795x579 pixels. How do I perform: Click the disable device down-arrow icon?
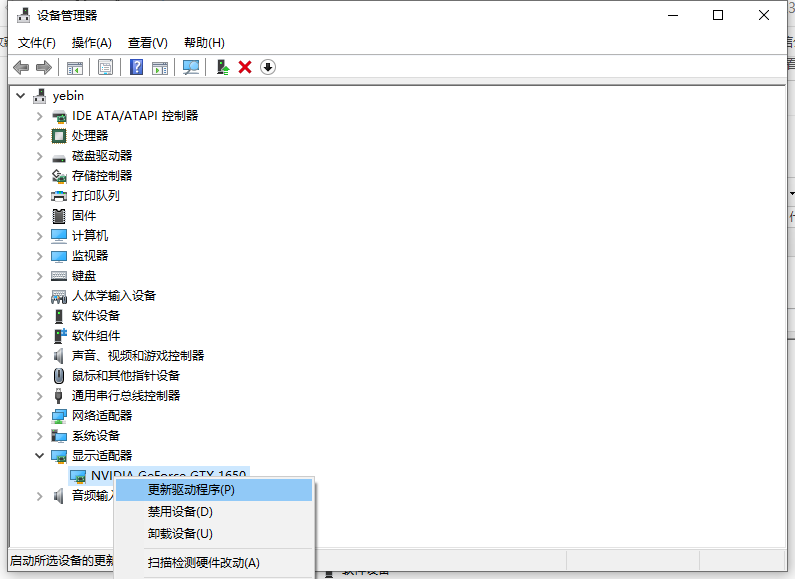268,67
